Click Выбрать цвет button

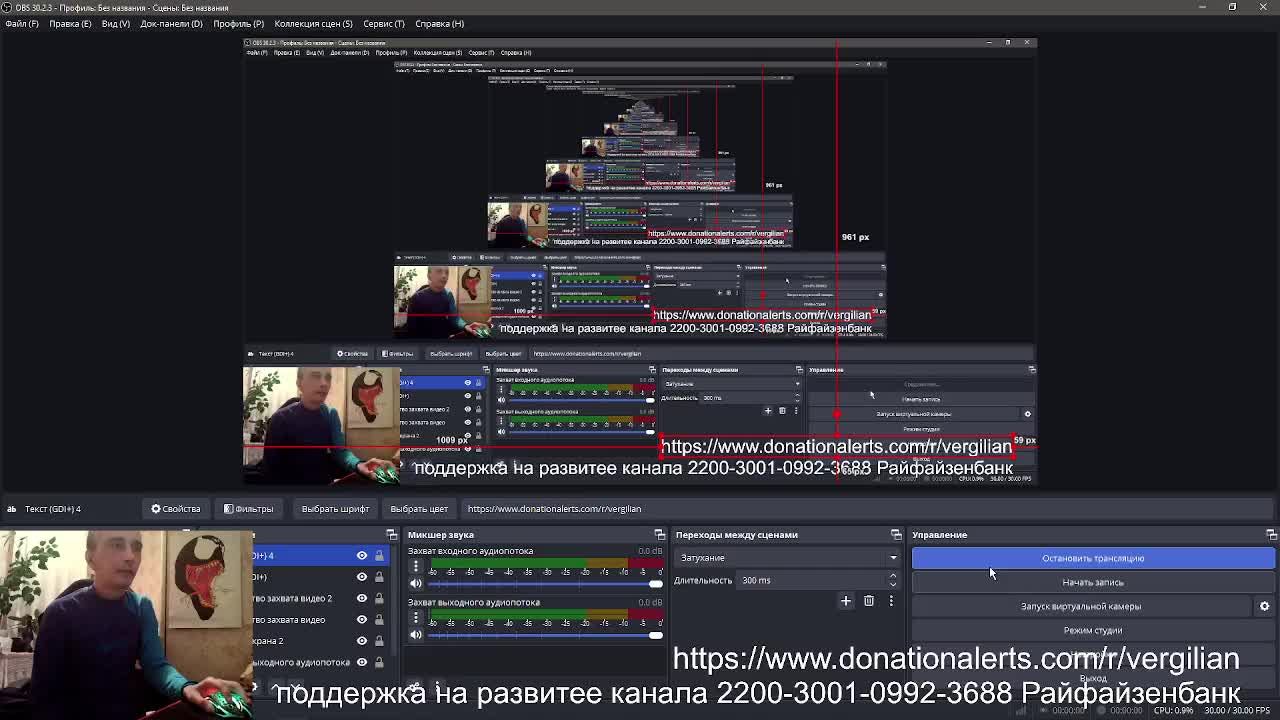(x=419, y=508)
